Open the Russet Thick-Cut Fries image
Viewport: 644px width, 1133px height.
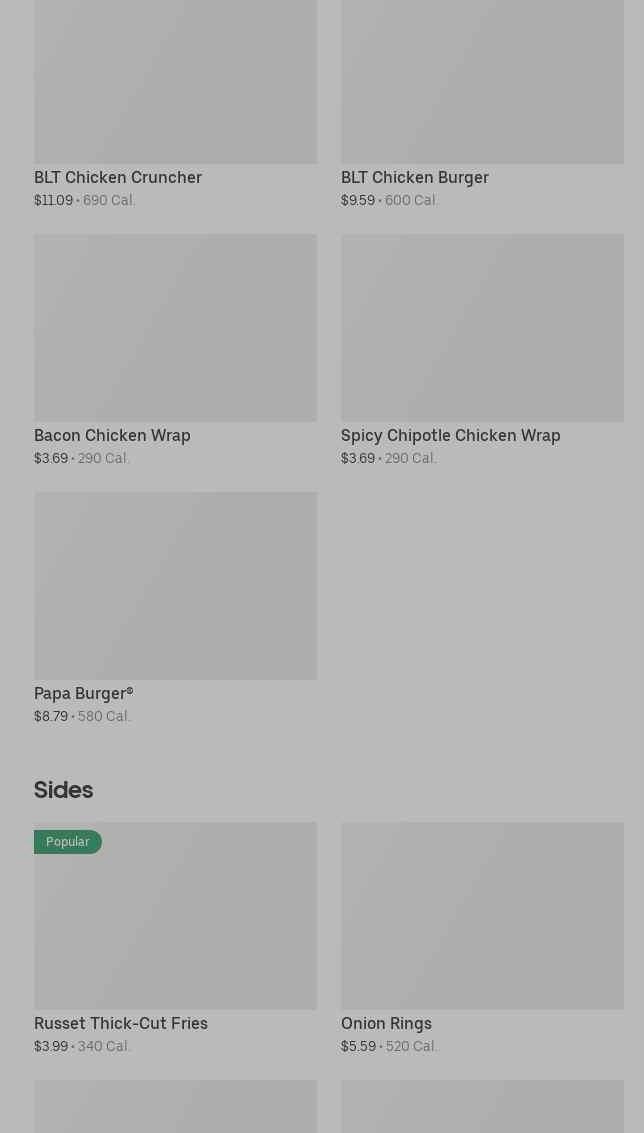click(175, 916)
